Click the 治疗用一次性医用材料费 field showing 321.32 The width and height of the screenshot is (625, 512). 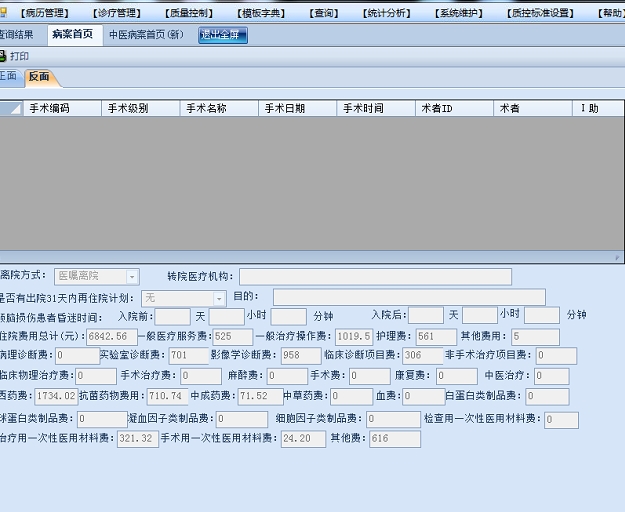(138, 439)
